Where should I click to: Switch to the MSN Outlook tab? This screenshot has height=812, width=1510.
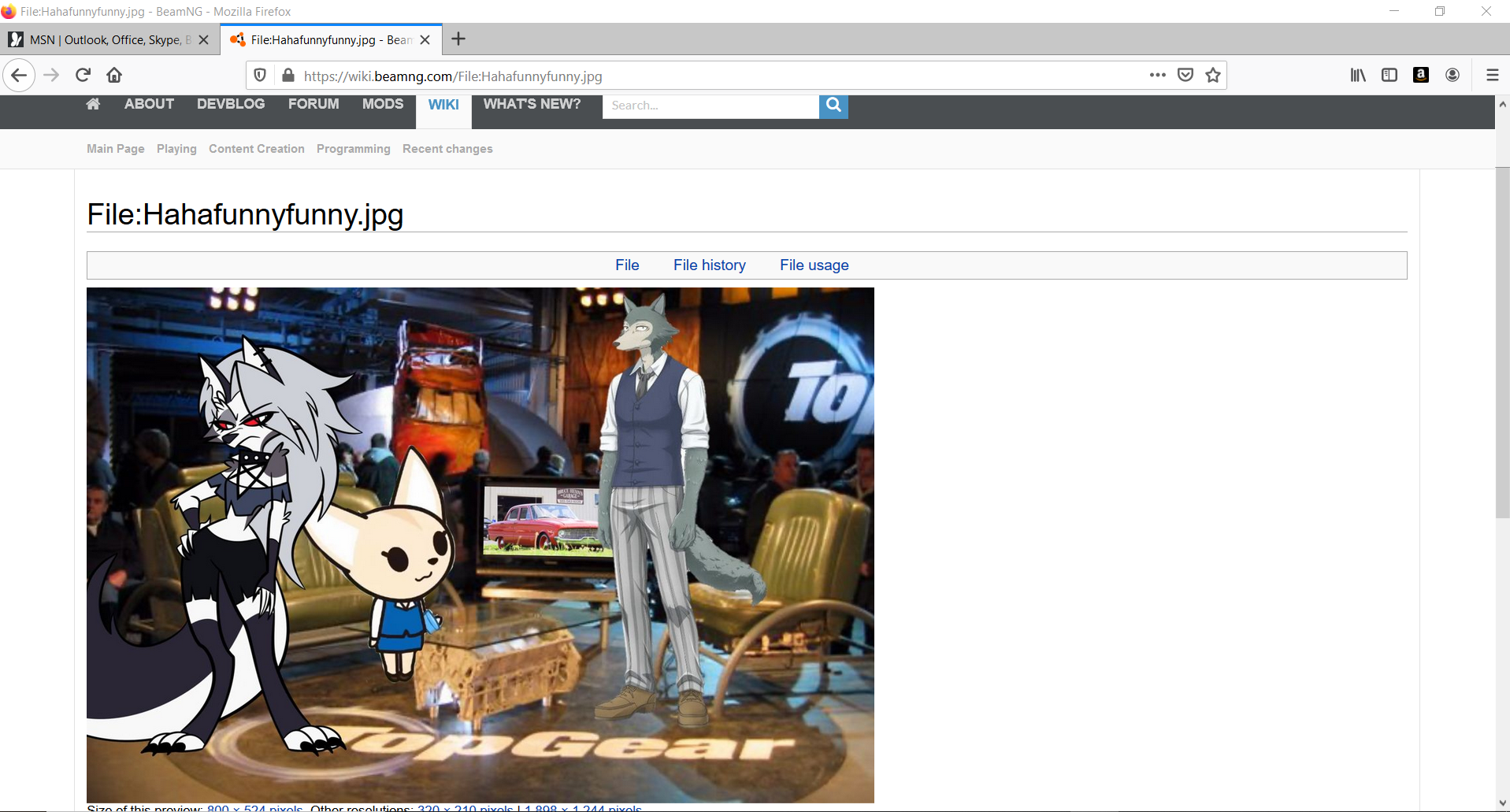[x=109, y=40]
